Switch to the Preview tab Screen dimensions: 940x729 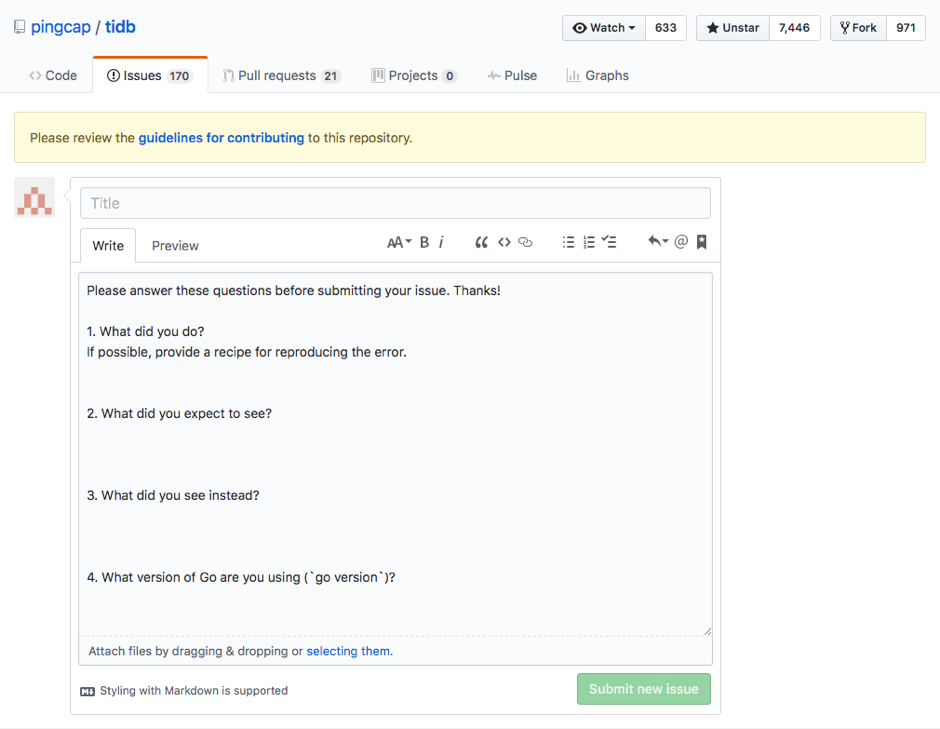click(175, 246)
